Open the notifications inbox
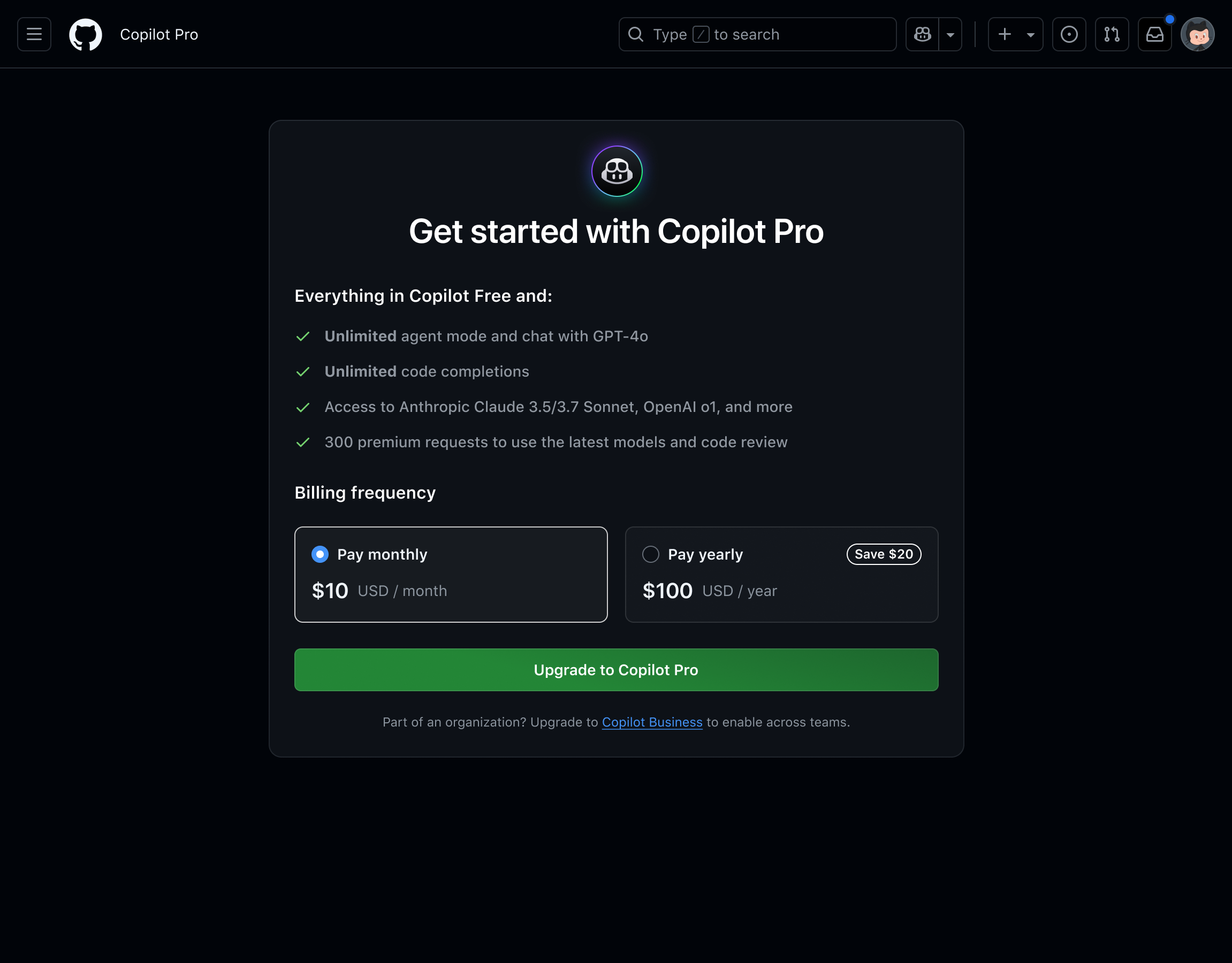 (x=1154, y=34)
